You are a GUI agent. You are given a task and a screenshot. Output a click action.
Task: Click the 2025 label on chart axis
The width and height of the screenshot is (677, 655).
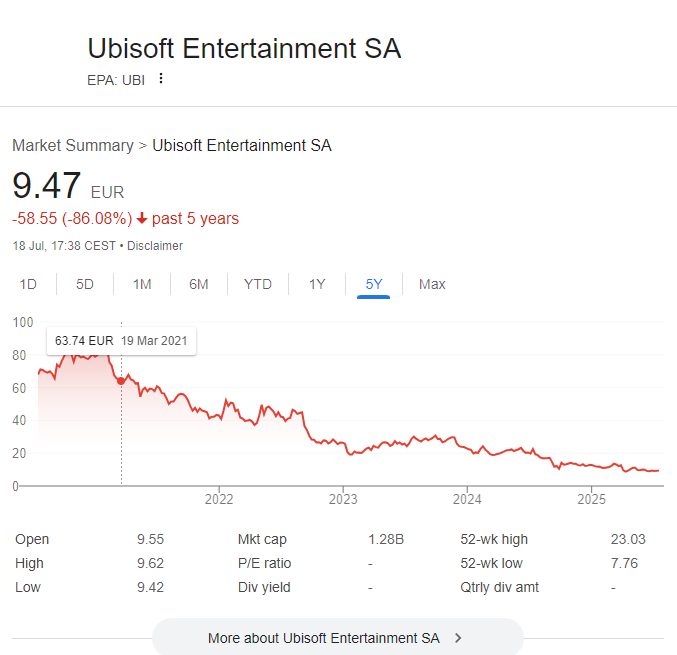(x=592, y=499)
